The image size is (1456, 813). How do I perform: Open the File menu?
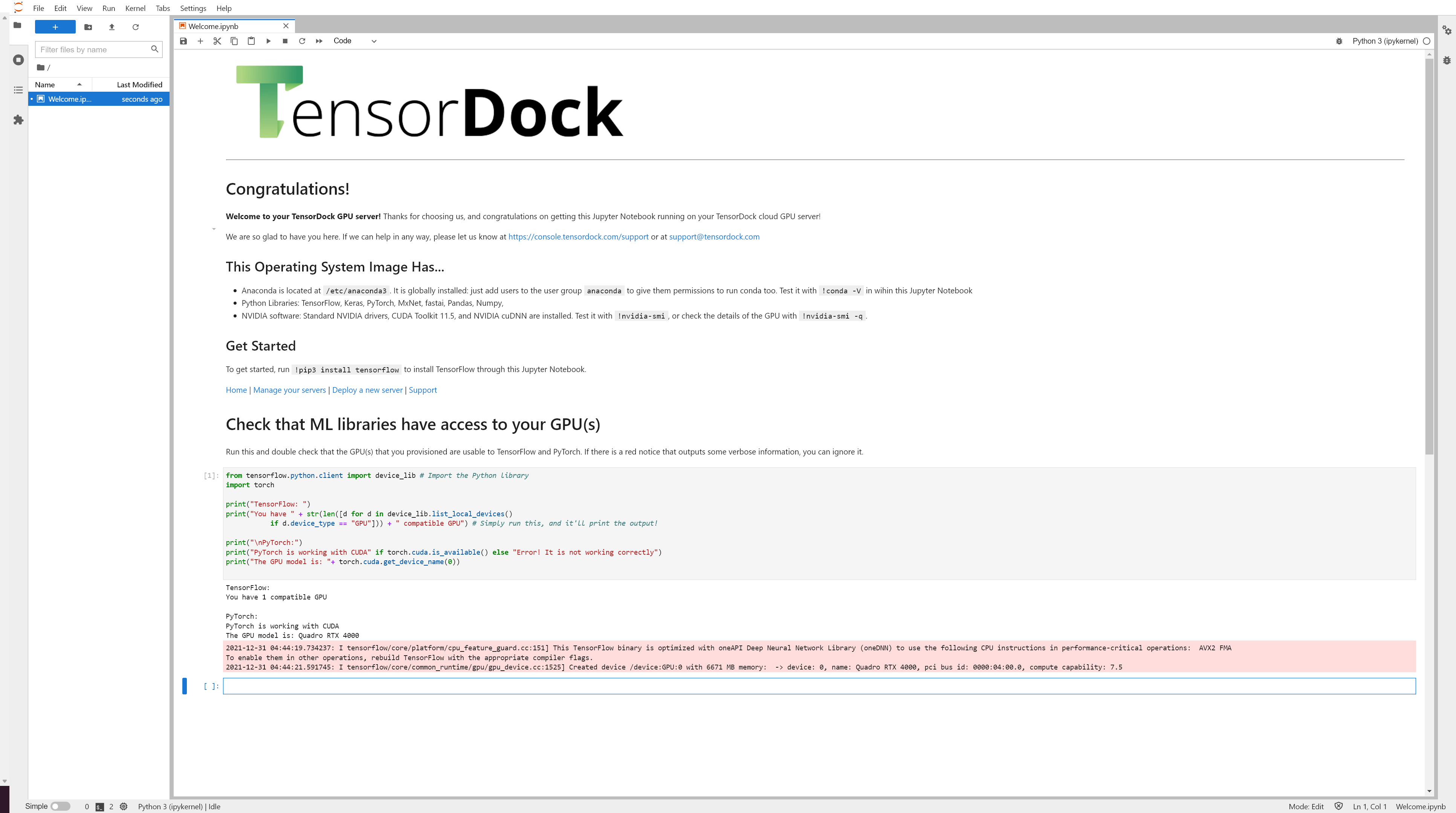click(x=38, y=8)
